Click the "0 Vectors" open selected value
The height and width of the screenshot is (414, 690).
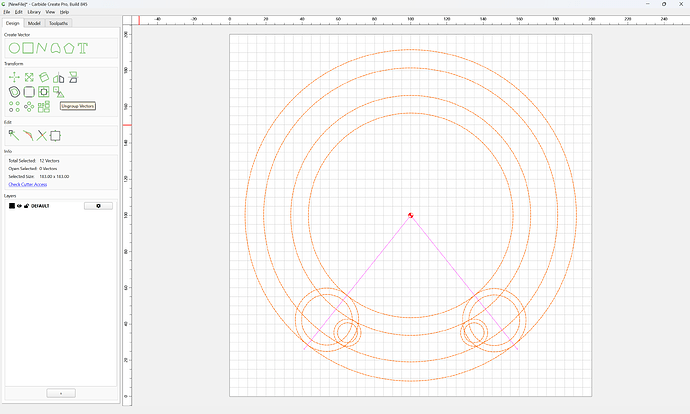point(48,169)
